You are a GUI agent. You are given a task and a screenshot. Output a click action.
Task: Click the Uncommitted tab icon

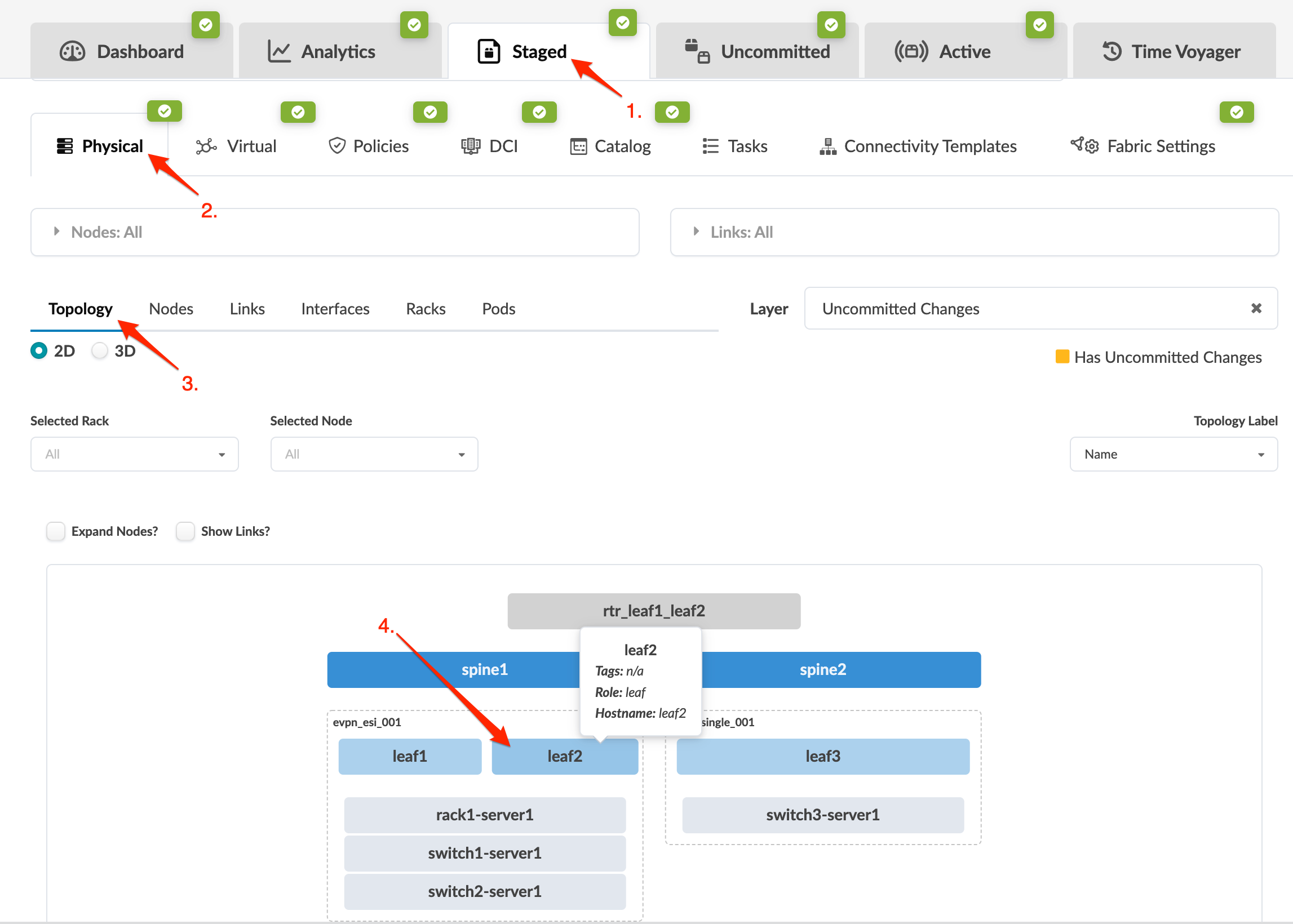click(697, 51)
